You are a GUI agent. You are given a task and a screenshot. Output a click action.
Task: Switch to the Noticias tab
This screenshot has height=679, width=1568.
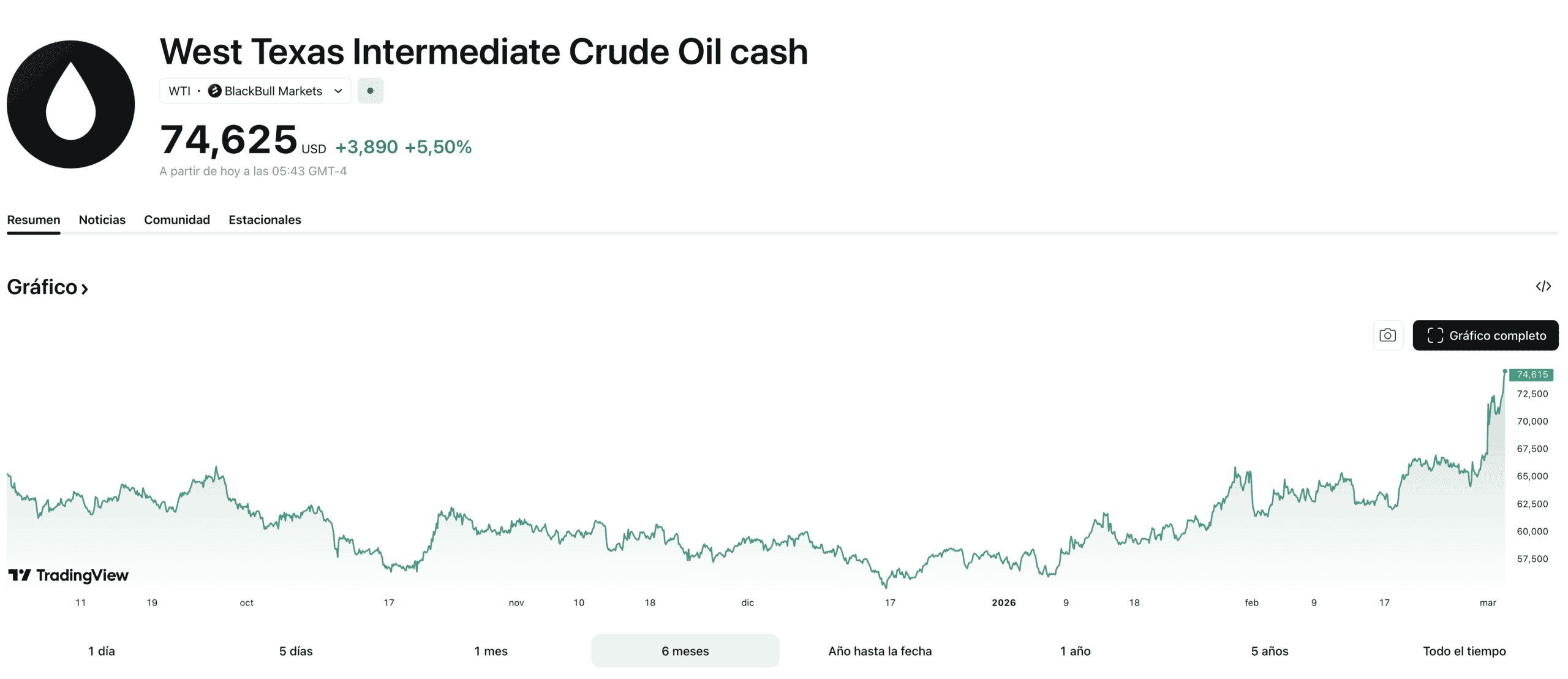click(x=102, y=219)
